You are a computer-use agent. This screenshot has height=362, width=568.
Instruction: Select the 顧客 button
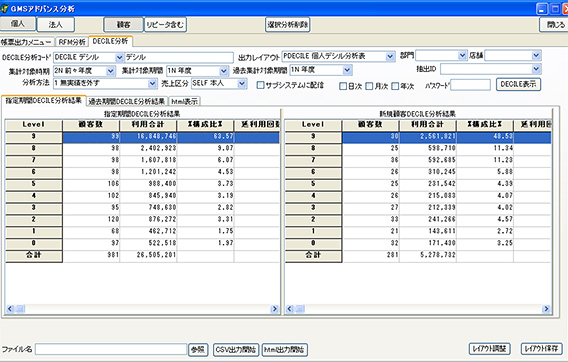click(123, 25)
